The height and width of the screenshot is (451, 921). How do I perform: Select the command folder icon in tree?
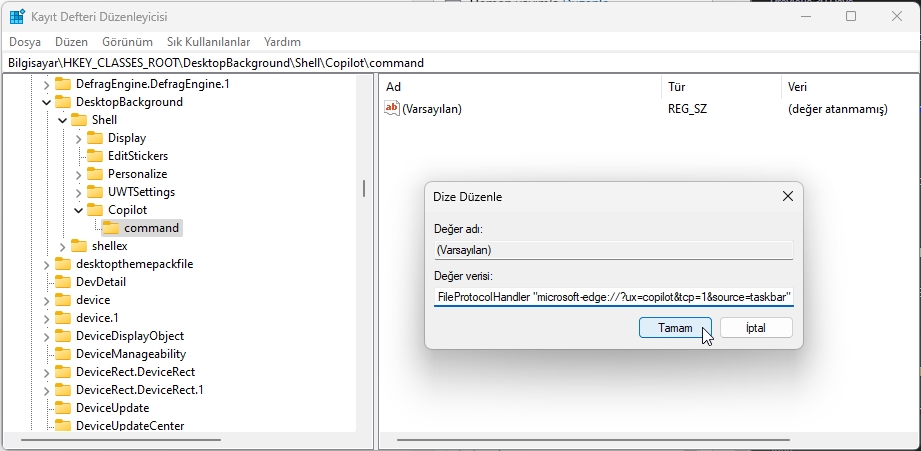(x=111, y=228)
